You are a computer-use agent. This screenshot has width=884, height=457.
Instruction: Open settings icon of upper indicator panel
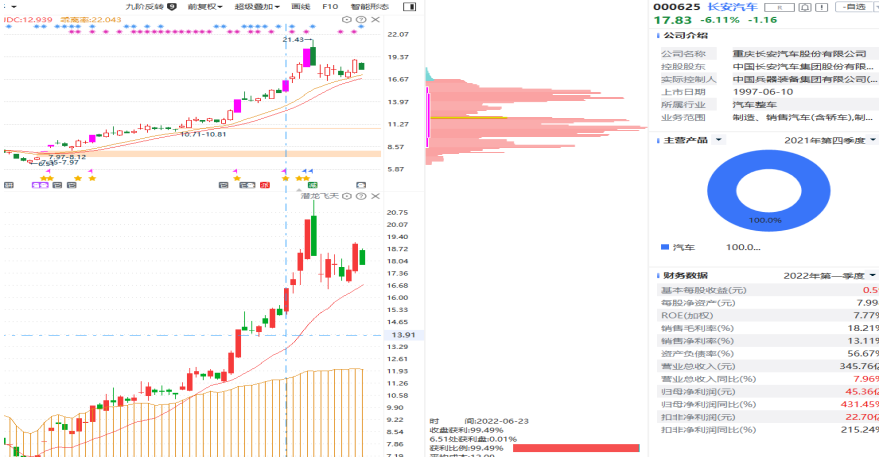(347, 20)
